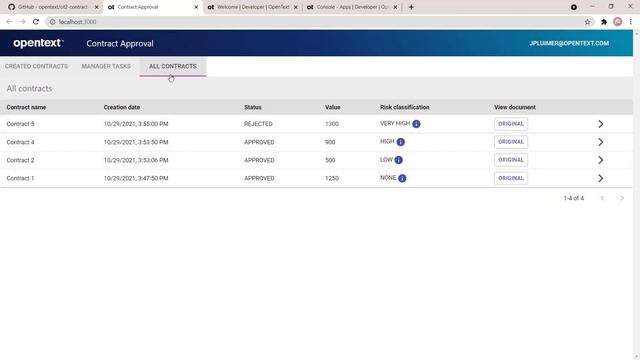Open ORIGINAL document for Contract 5
This screenshot has height=360, width=640.
tap(511, 124)
